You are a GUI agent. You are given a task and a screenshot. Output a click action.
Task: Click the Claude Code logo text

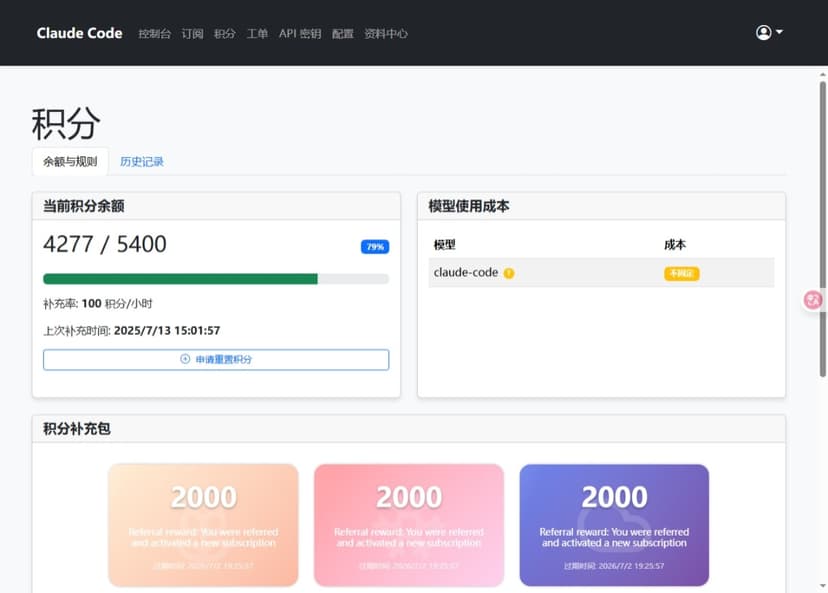pyautogui.click(x=79, y=32)
